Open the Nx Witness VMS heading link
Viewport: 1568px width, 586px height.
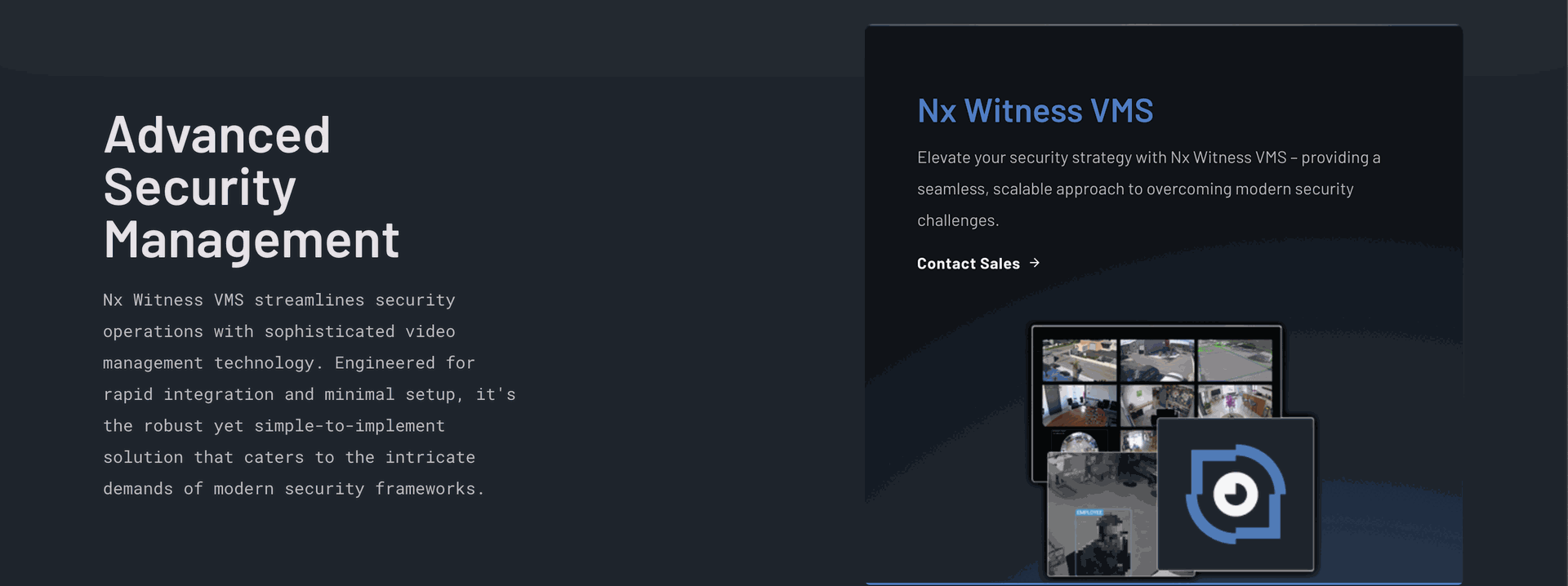tap(1035, 111)
